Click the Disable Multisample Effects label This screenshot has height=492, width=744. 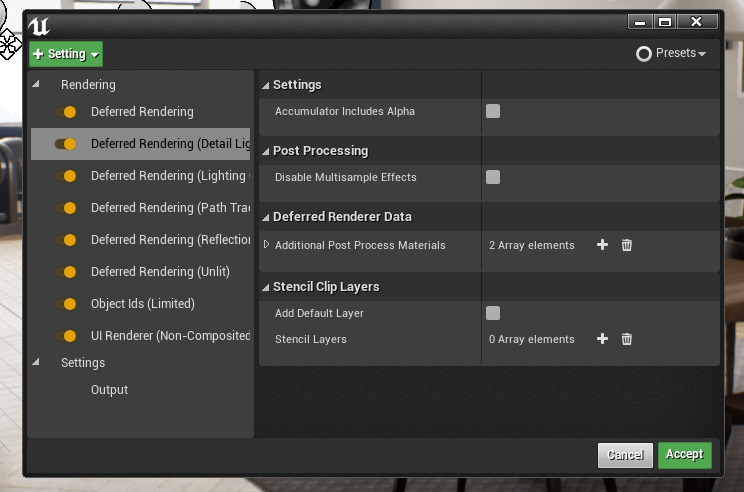coord(346,177)
